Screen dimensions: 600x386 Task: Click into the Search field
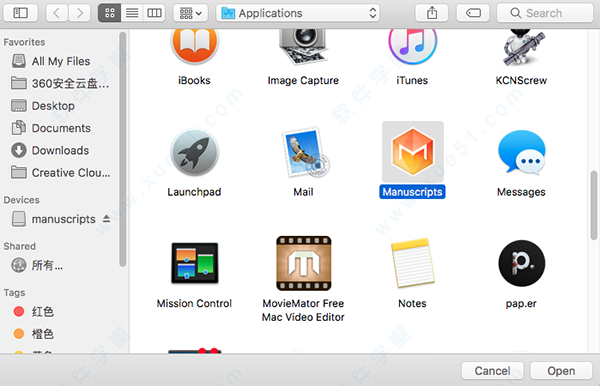[x=545, y=13]
